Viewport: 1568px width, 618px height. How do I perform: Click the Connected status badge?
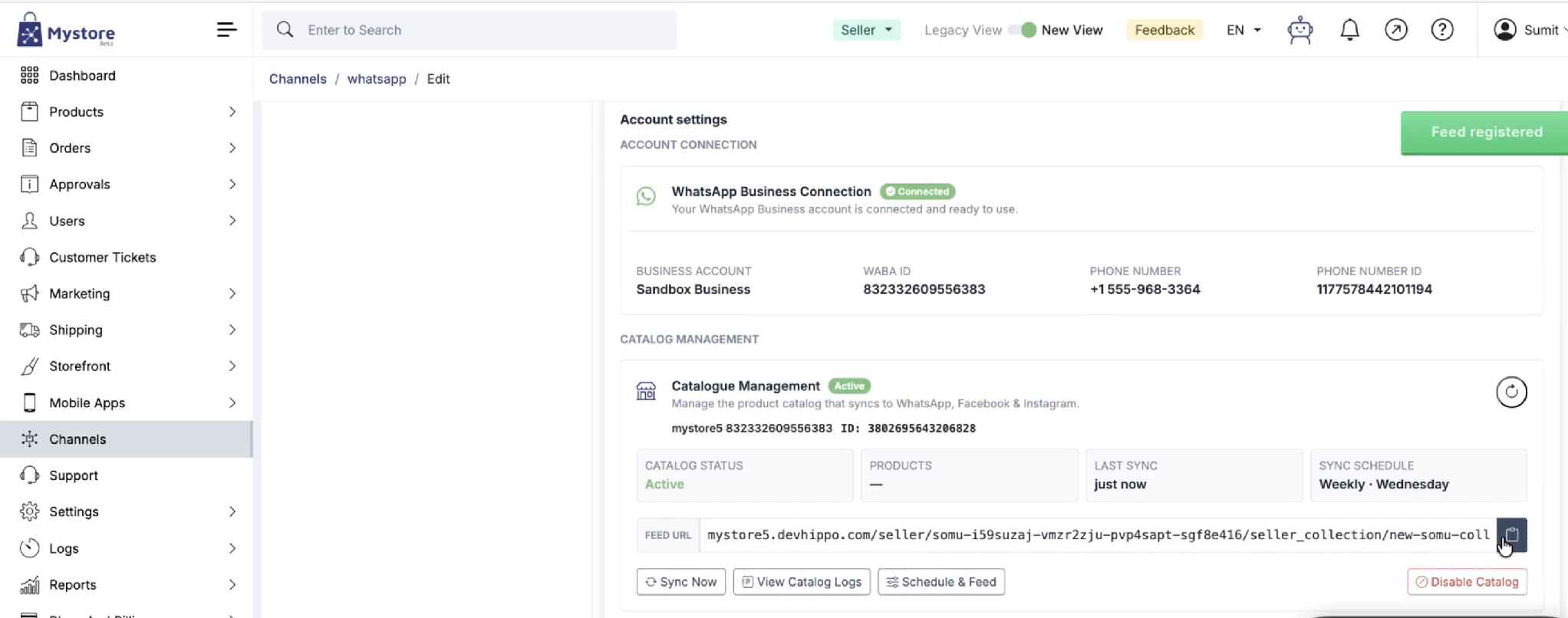pyautogui.click(x=917, y=192)
